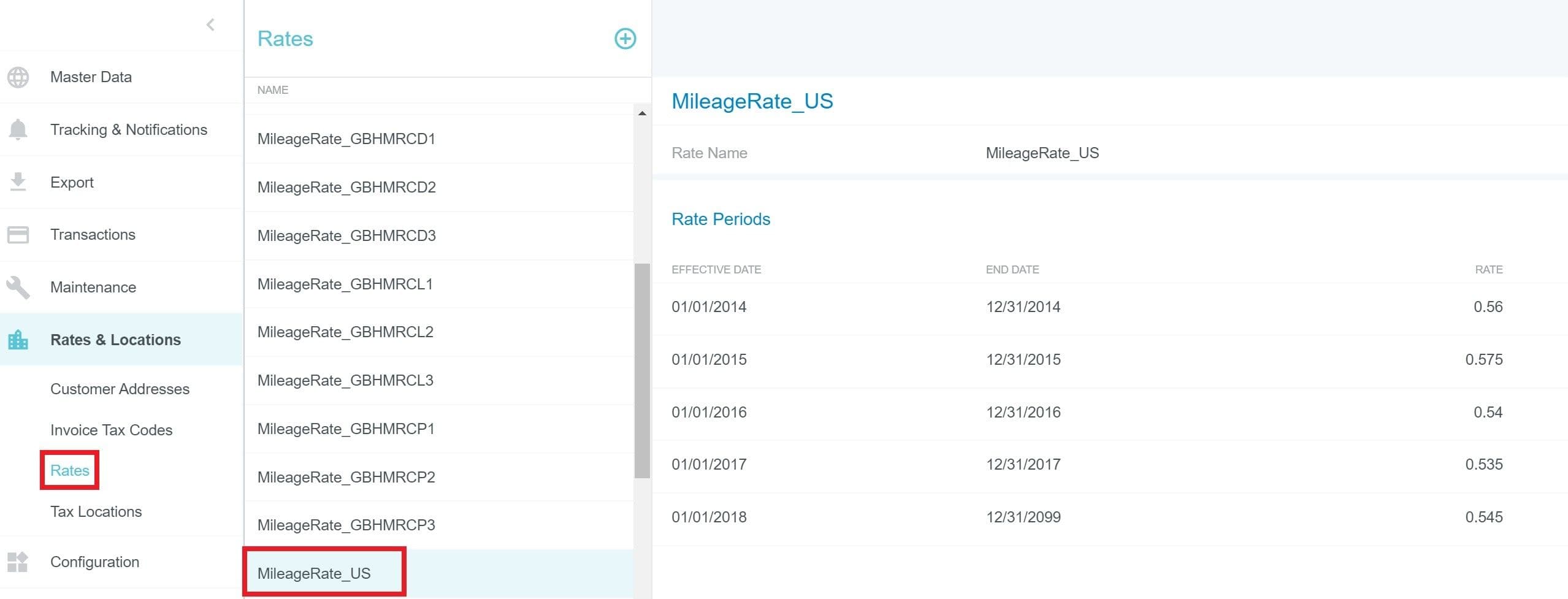Click the credit card Transactions icon
This screenshot has height=599, width=1568.
click(18, 235)
